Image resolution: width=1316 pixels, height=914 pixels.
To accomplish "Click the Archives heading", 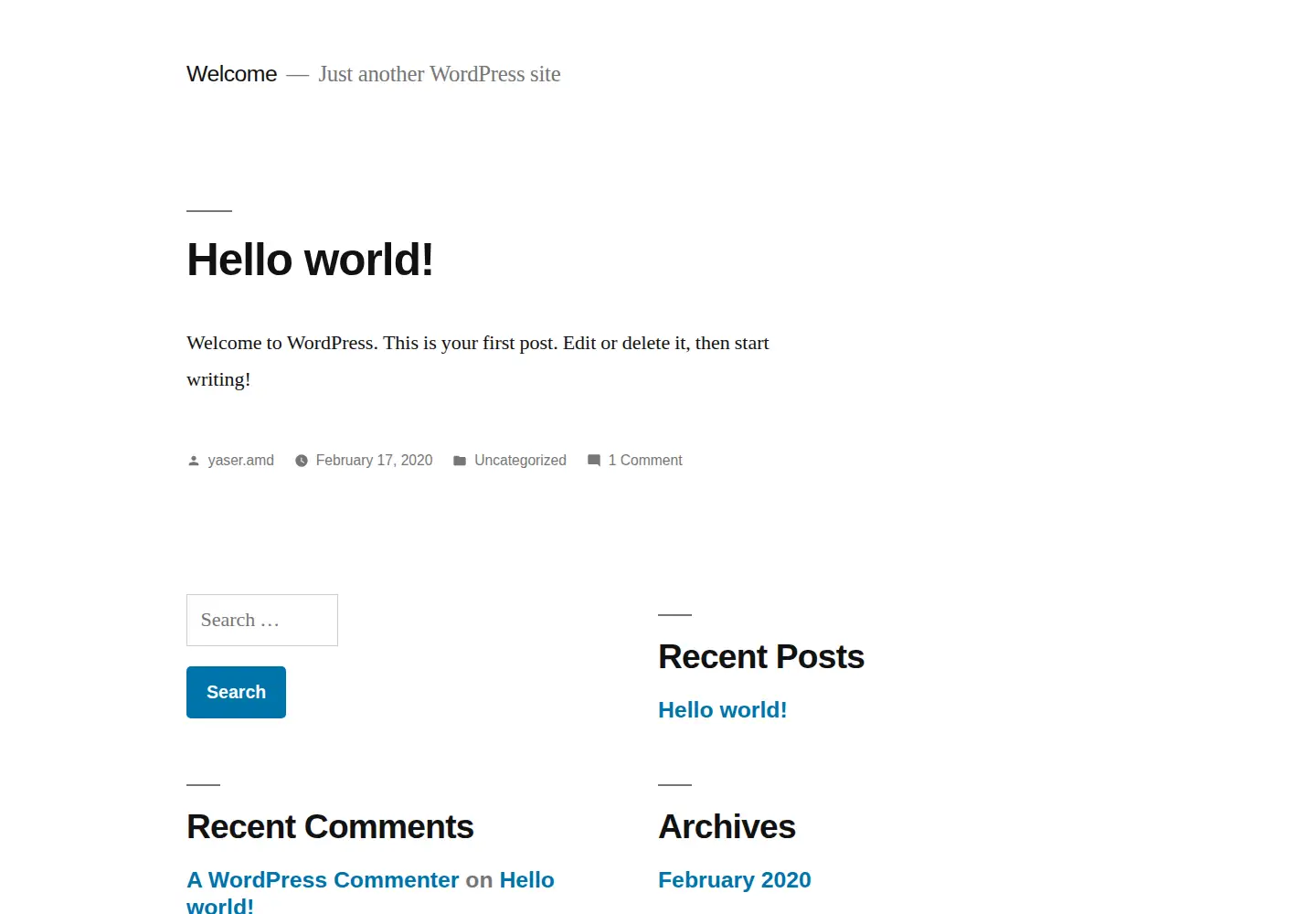I will [x=727, y=827].
